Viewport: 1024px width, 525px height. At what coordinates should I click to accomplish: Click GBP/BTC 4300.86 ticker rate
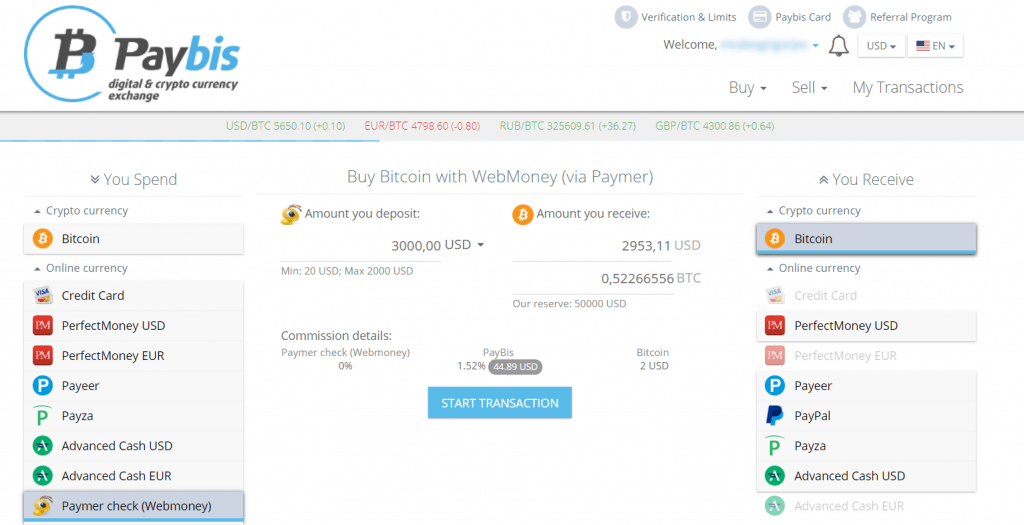pyautogui.click(x=714, y=126)
